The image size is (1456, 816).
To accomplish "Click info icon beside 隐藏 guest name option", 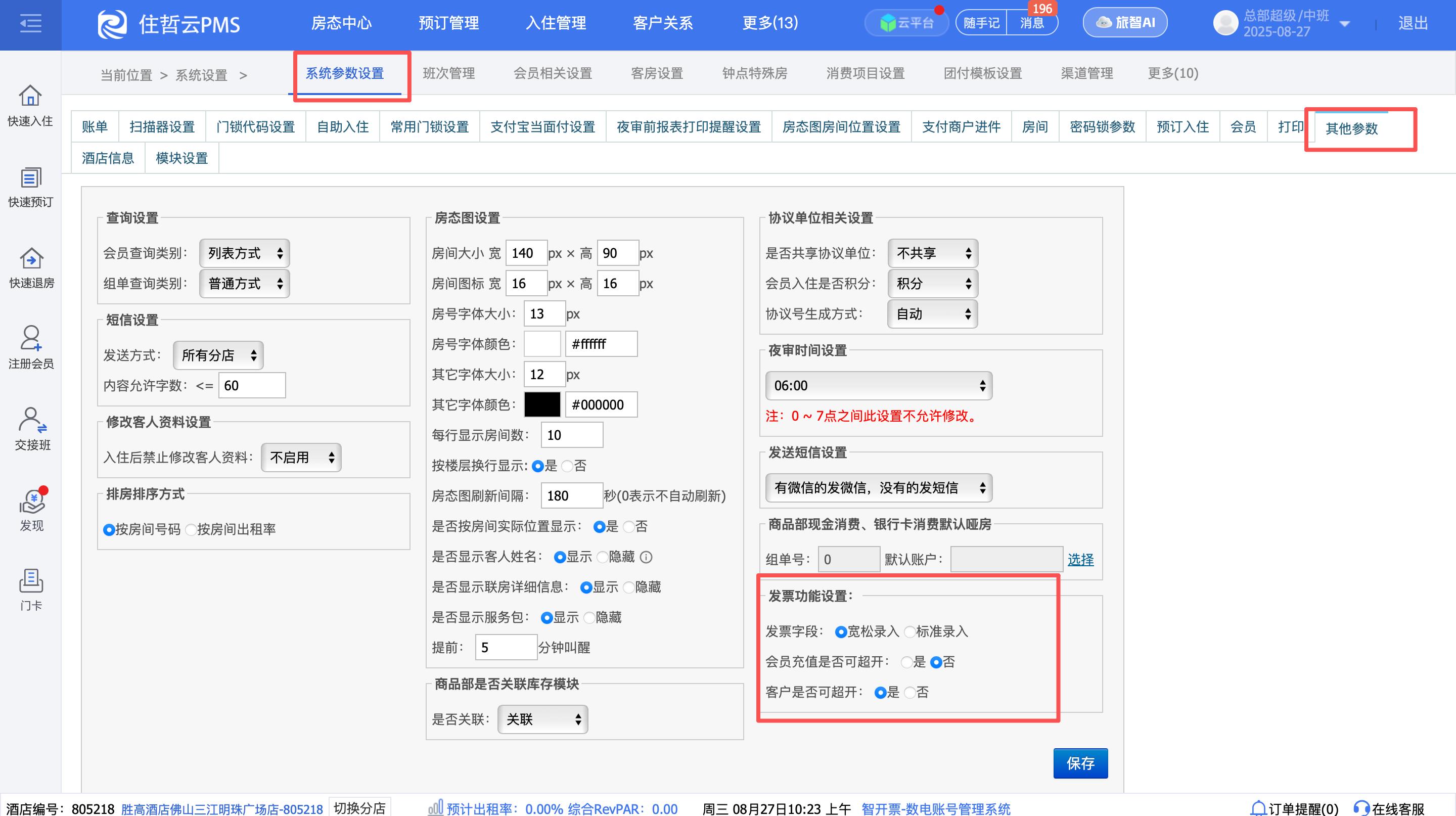I will point(646,557).
